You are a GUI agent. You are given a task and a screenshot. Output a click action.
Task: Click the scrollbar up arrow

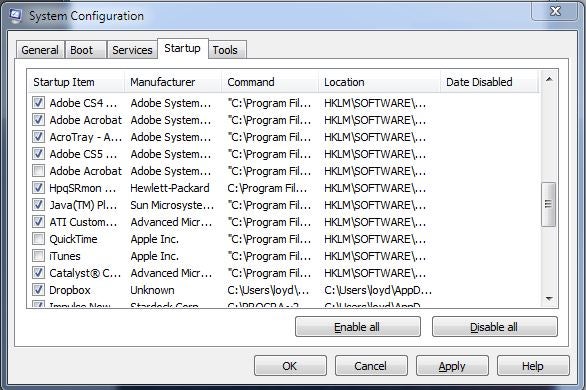[x=549, y=79]
